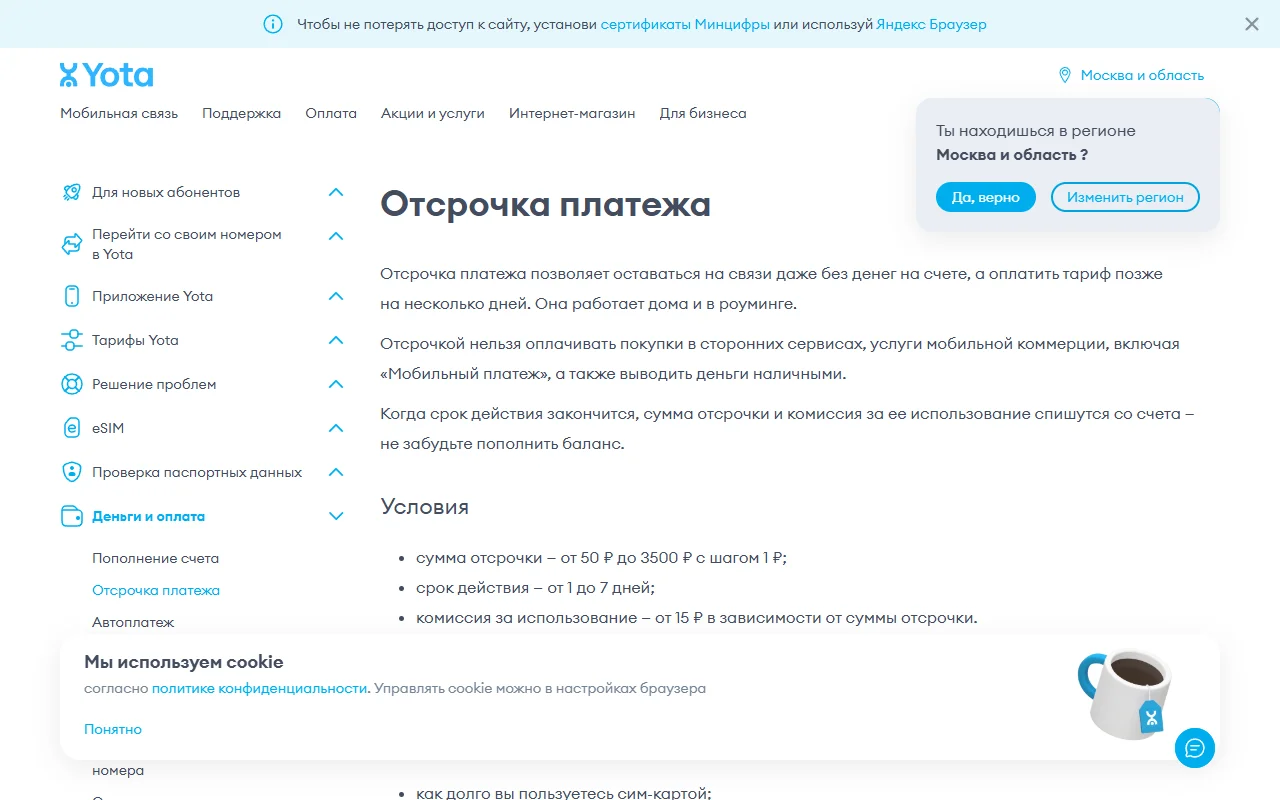This screenshot has width=1280, height=800.
Task: Click the location pin icon
Action: click(x=1065, y=75)
